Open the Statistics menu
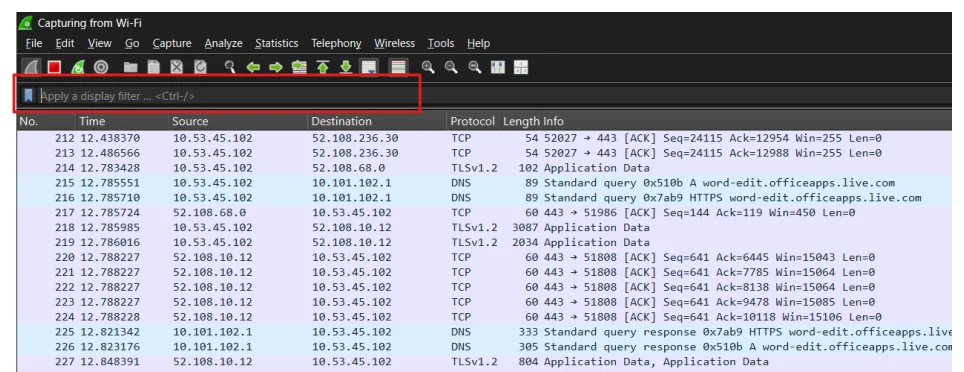 point(277,43)
